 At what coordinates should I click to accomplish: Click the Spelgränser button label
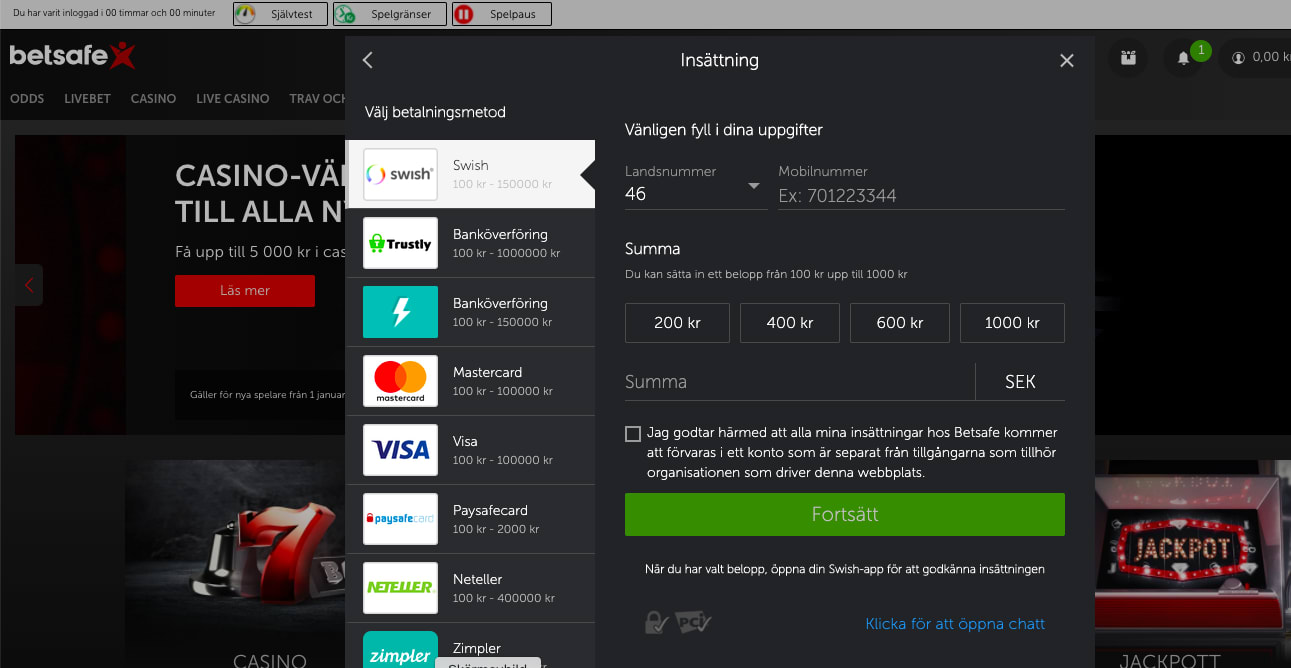(401, 14)
